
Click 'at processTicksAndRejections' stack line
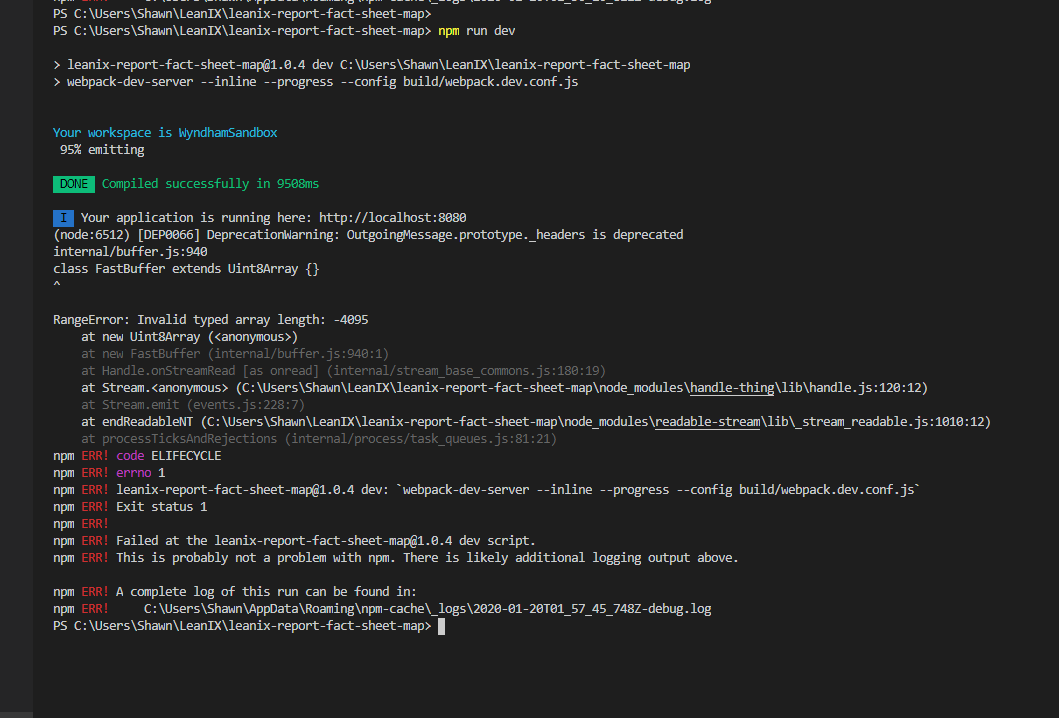point(319,438)
